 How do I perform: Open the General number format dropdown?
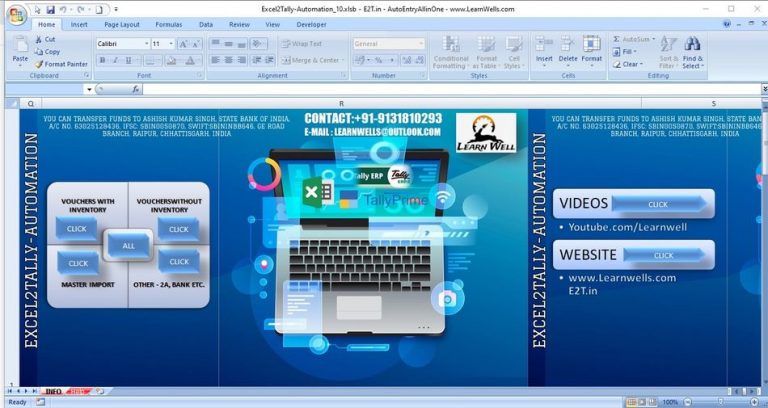(421, 44)
